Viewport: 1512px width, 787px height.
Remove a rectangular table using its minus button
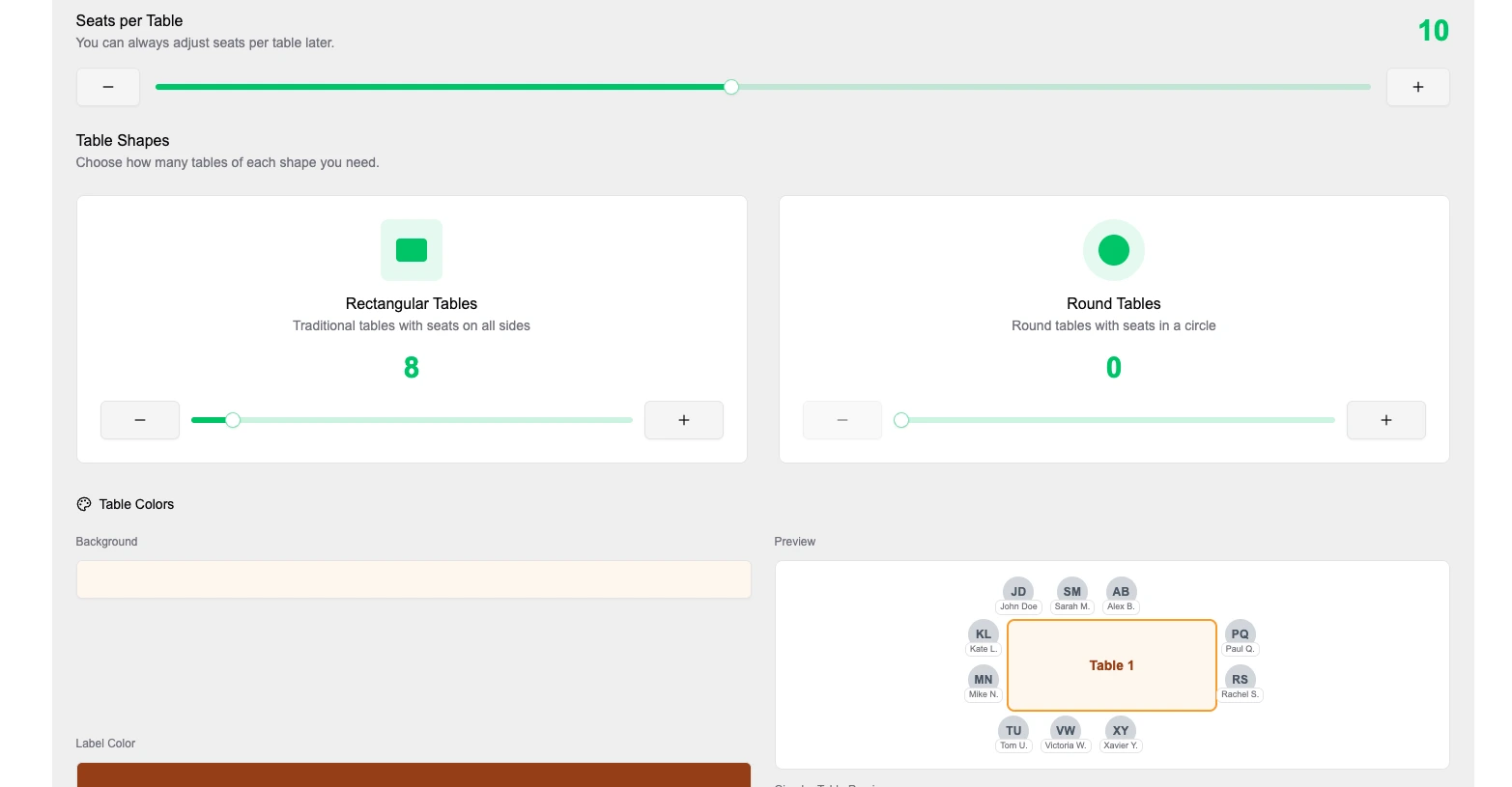[x=139, y=420]
